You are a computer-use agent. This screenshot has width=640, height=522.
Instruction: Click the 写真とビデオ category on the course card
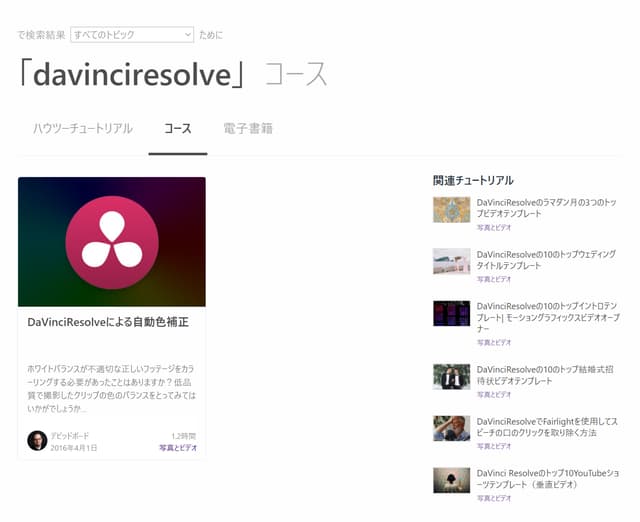click(x=178, y=448)
